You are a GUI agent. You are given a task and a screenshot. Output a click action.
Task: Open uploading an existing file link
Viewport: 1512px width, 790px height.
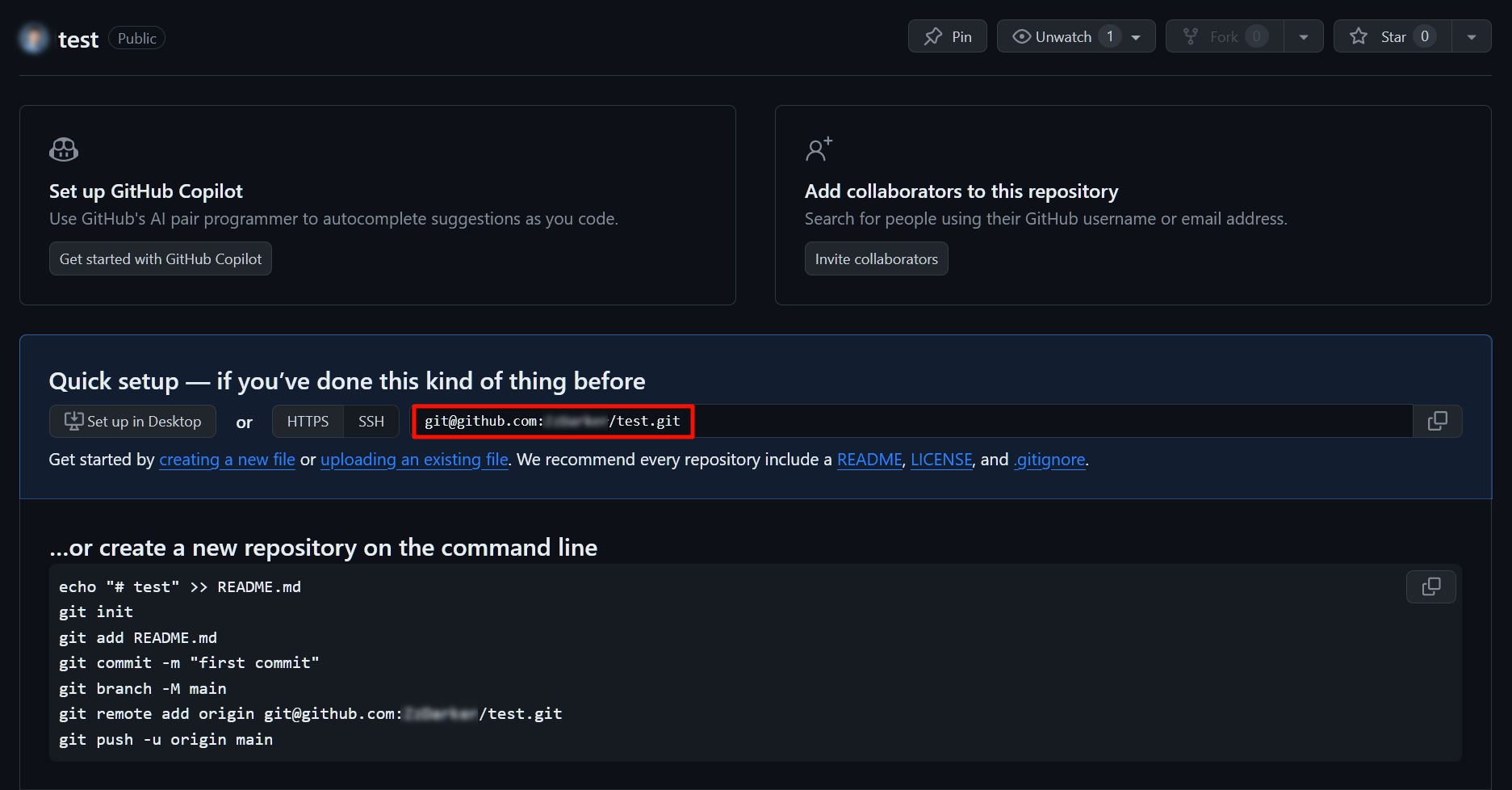click(x=414, y=460)
